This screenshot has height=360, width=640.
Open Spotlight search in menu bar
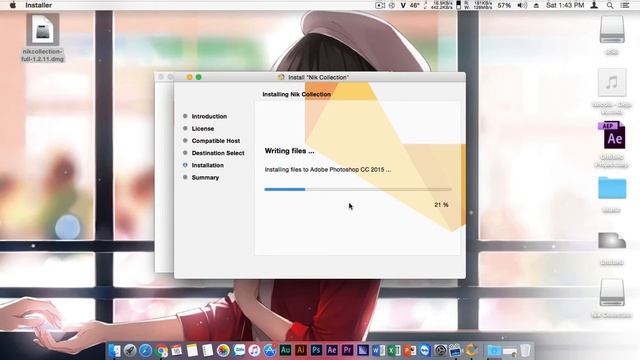609,5
